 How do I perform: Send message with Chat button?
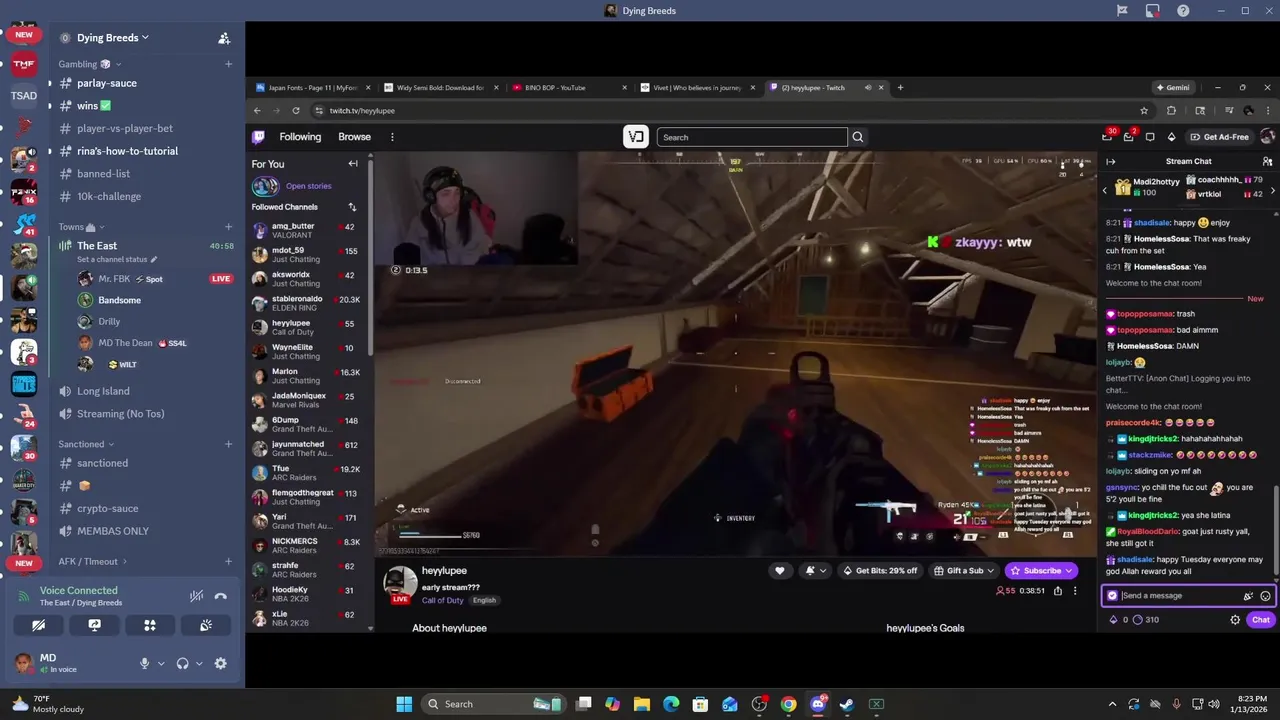[1260, 620]
